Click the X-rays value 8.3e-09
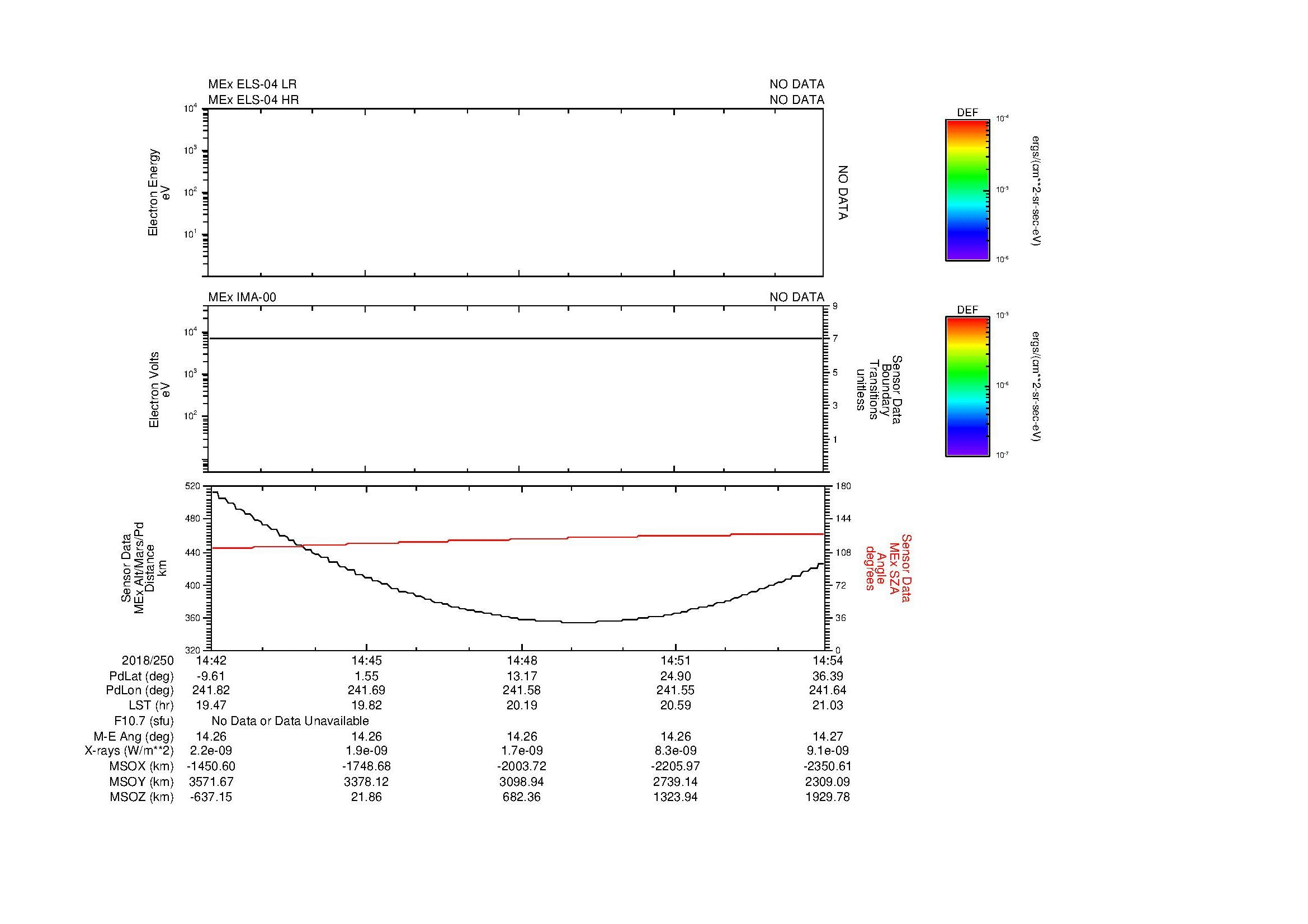The image size is (1308, 924). [676, 751]
